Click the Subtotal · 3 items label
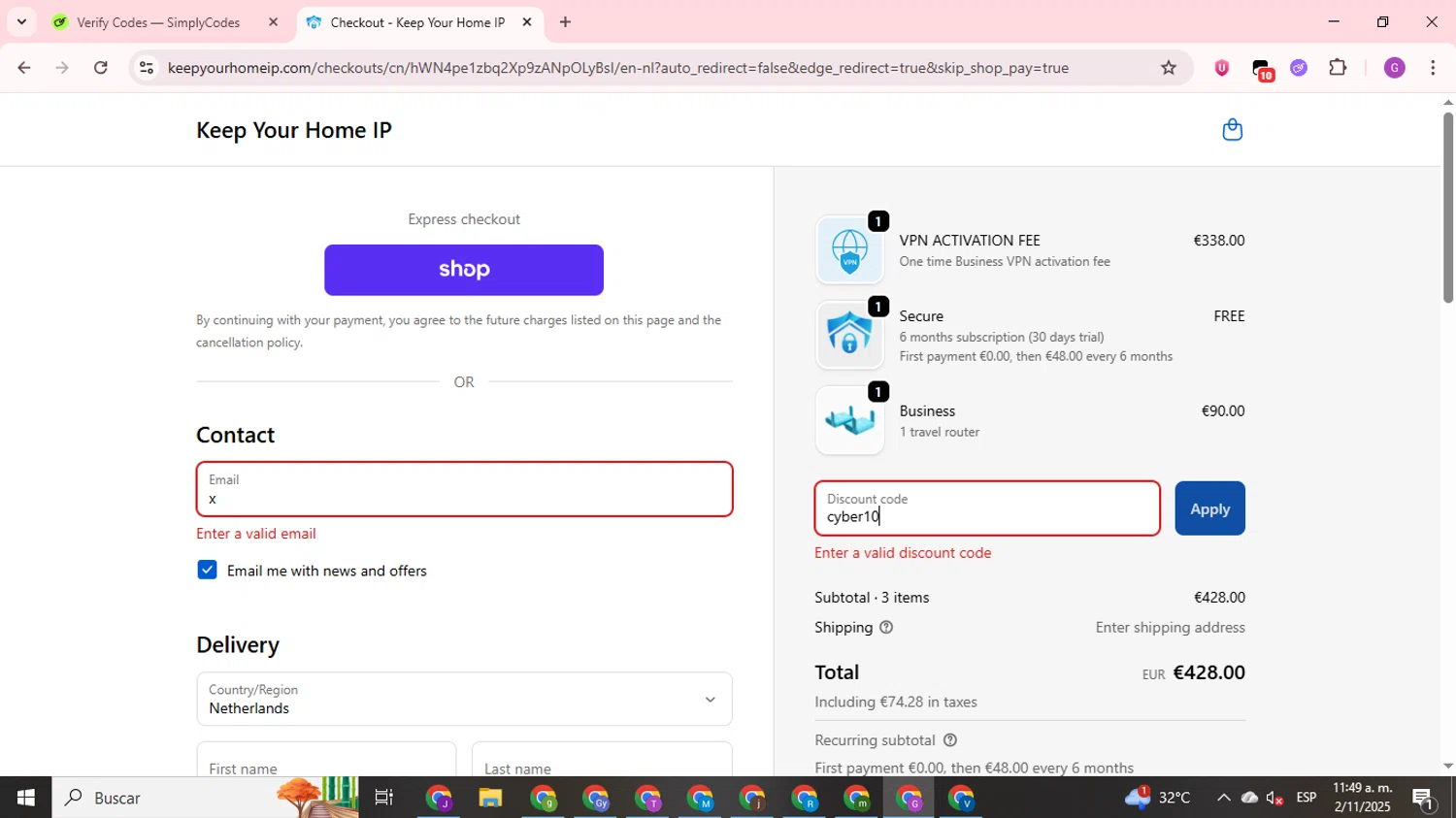1456x818 pixels. 872,598
